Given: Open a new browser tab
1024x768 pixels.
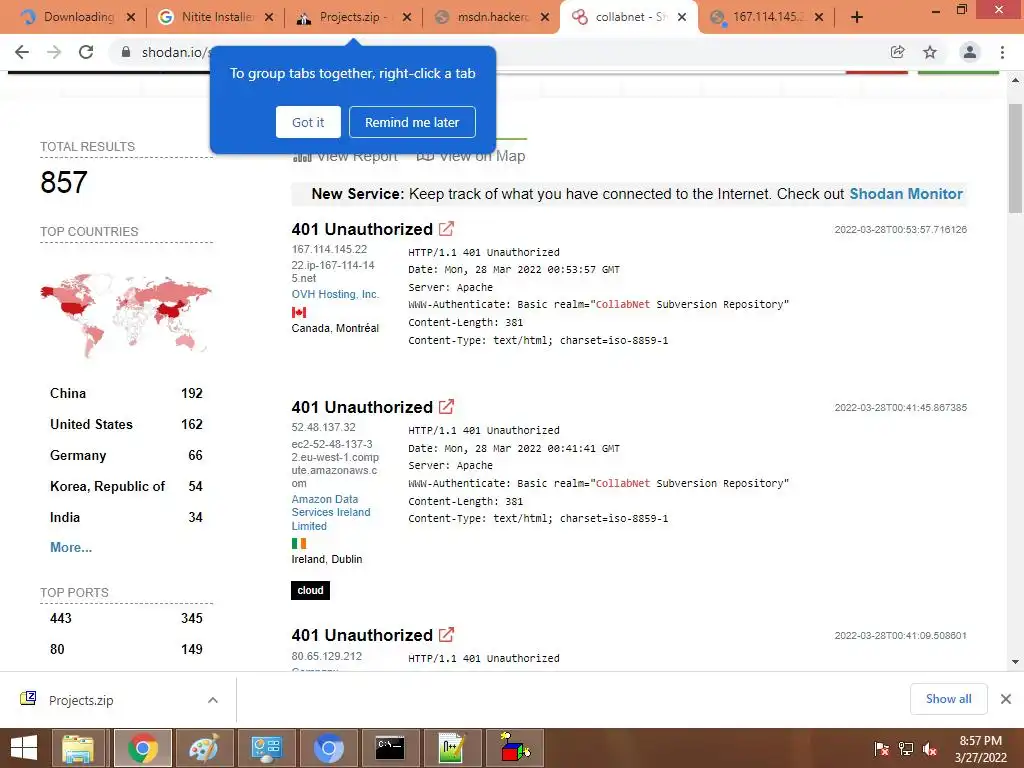Looking at the screenshot, I should point(857,17).
